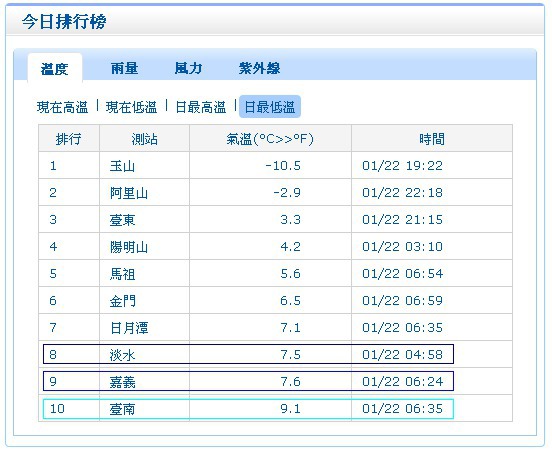Show the 現在高溫 ranking
The width and height of the screenshot is (552, 456).
[62, 107]
